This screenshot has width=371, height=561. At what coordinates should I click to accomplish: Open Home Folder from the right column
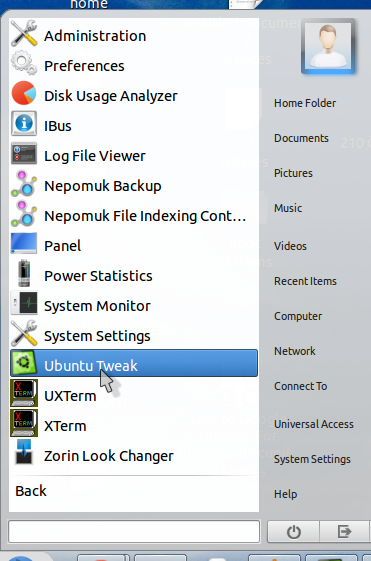305,103
